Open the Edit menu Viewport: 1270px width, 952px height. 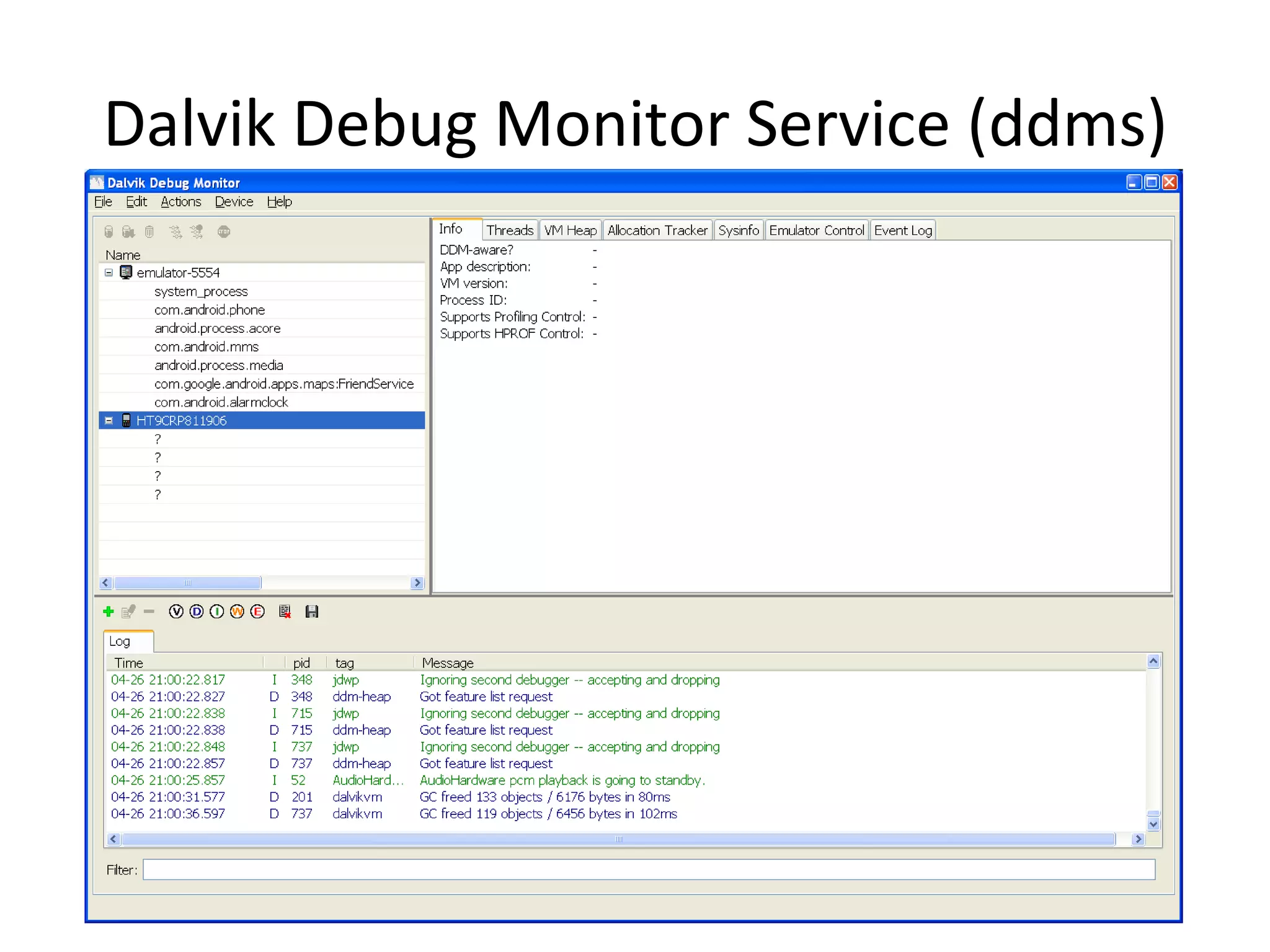coord(136,202)
